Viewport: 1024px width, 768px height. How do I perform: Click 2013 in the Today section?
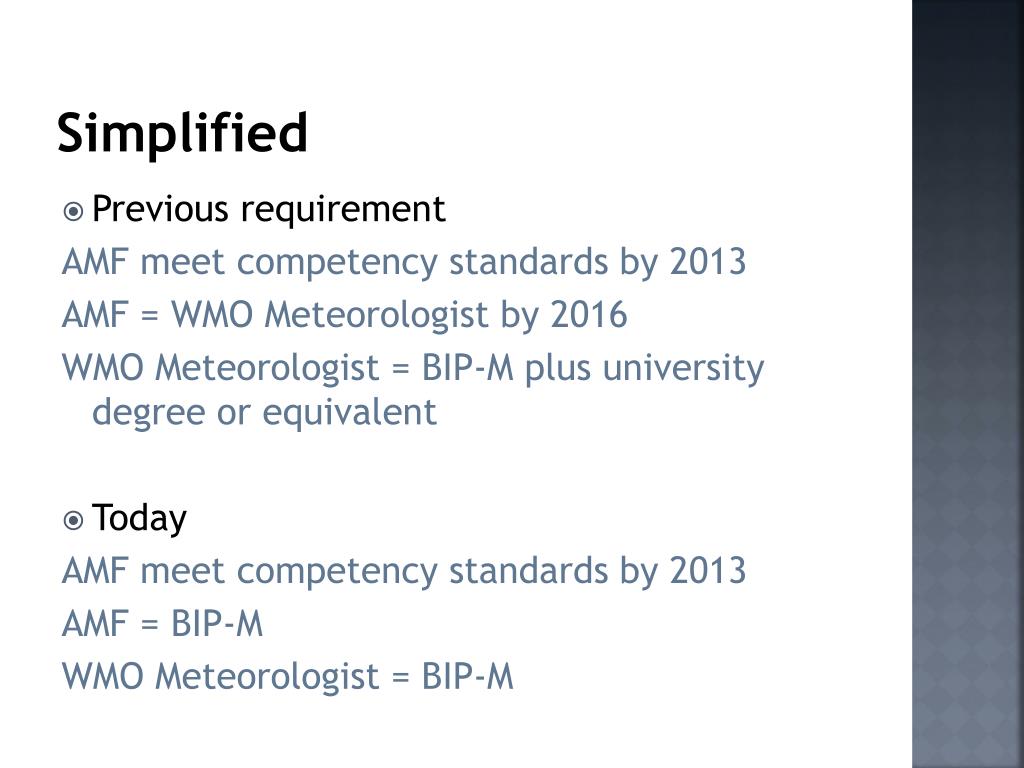click(x=708, y=570)
